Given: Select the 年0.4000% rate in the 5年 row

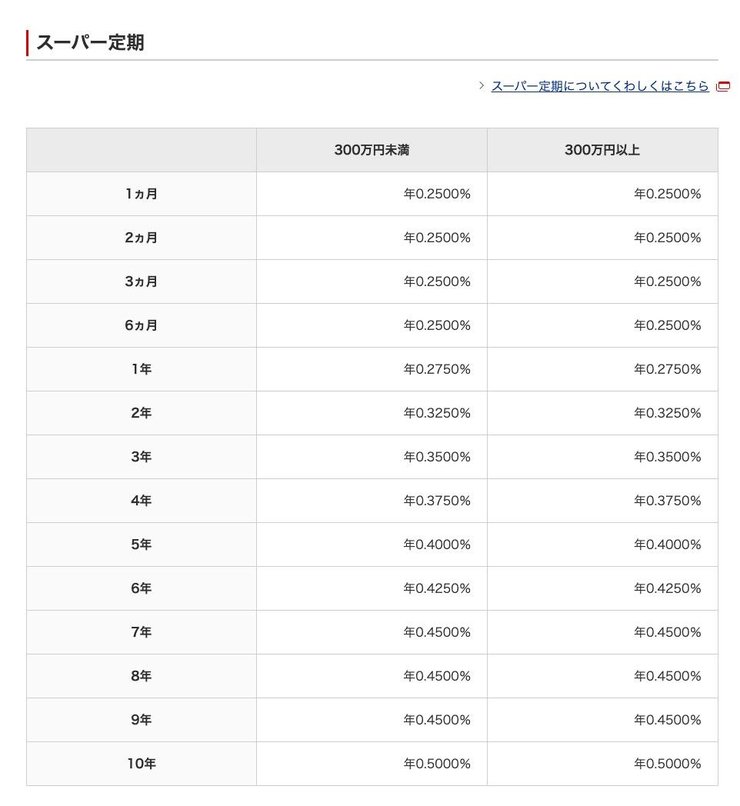Looking at the screenshot, I should [x=437, y=545].
